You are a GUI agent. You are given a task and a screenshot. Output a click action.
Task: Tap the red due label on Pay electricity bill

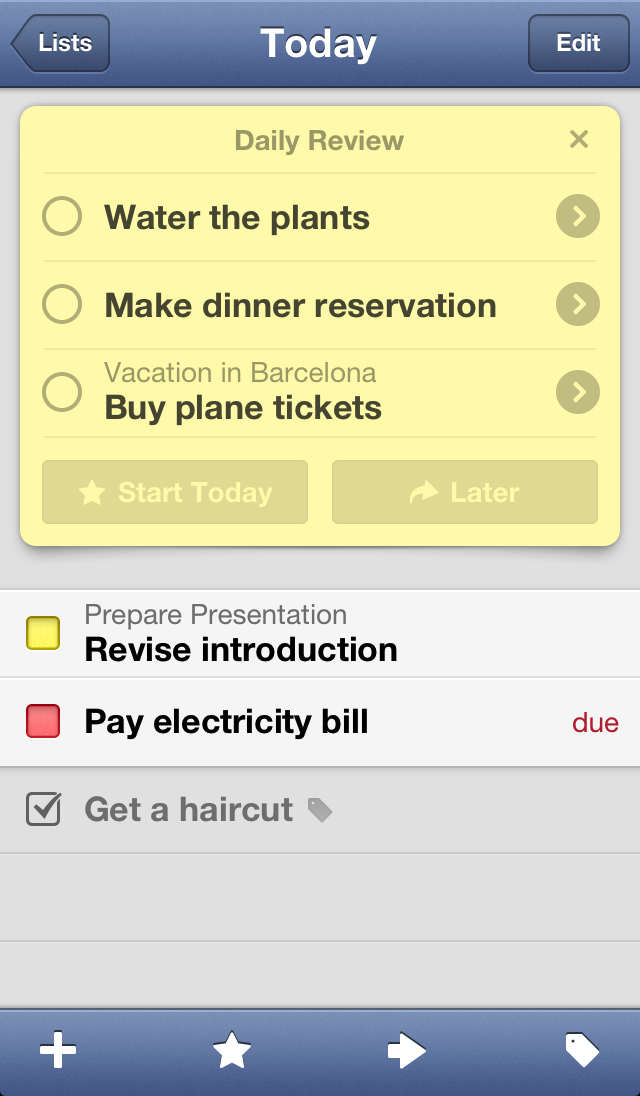click(595, 721)
